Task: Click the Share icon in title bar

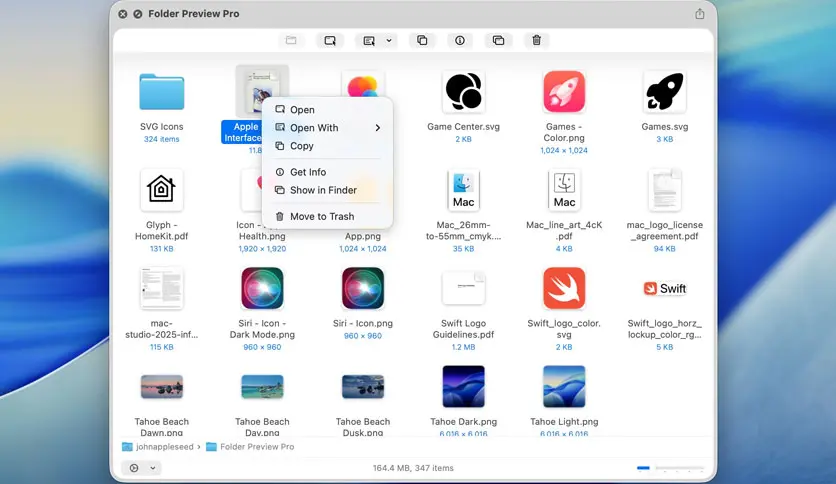Action: [700, 14]
